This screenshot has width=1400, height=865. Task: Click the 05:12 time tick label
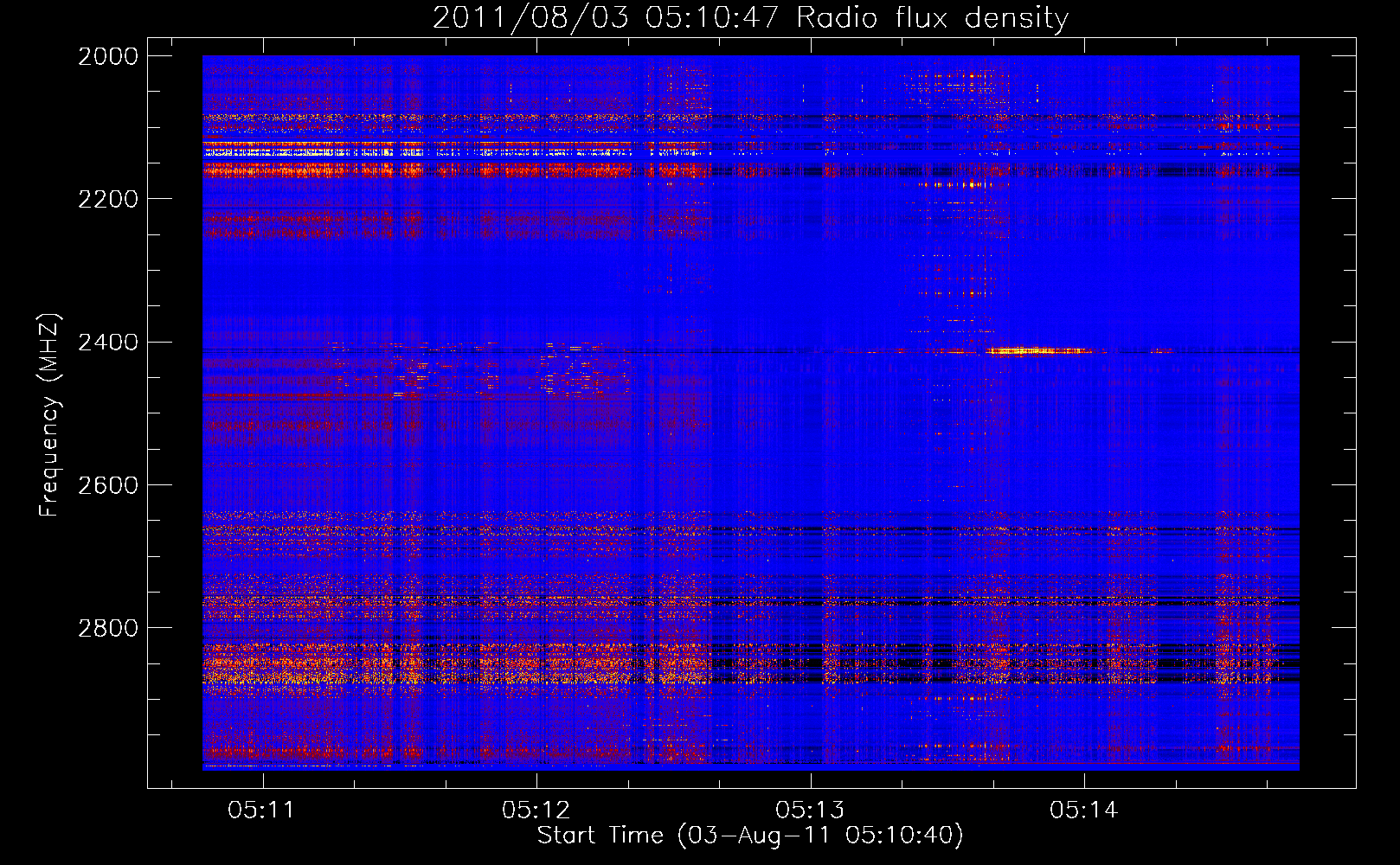[536, 811]
